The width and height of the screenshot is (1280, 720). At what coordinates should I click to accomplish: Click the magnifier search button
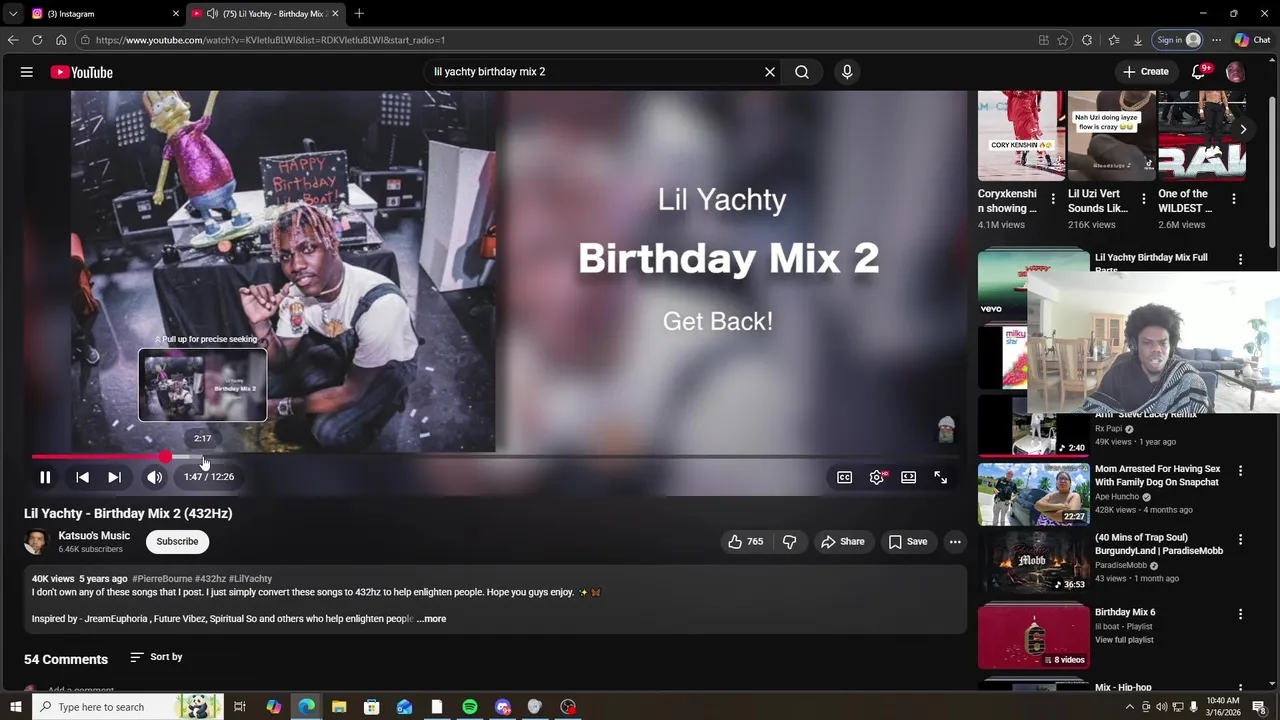[x=802, y=72]
